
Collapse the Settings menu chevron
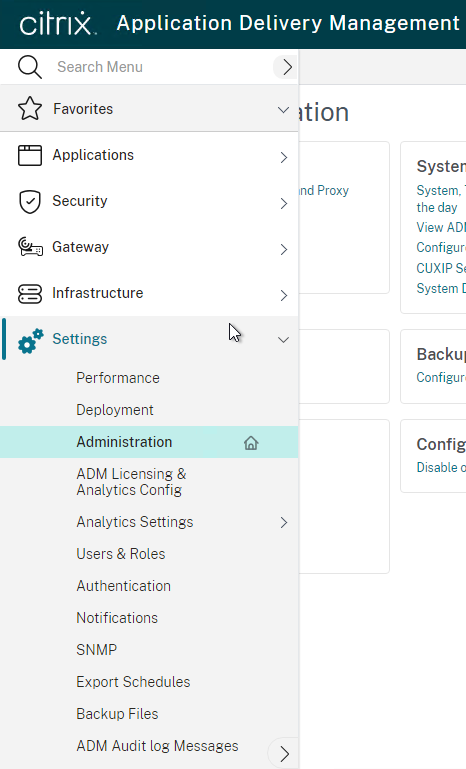point(283,339)
